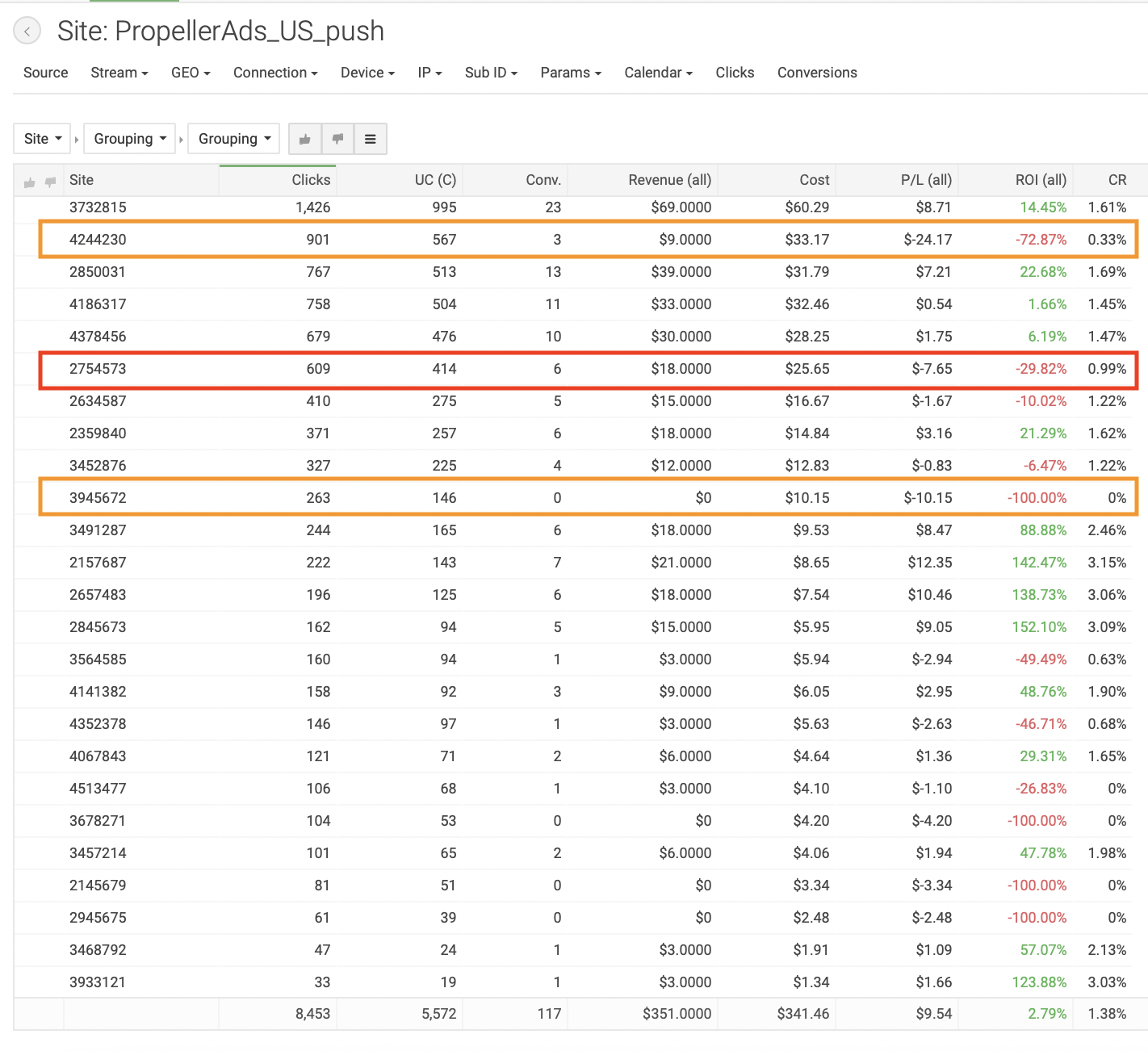The height and width of the screenshot is (1051, 1148).
Task: Open the first Grouping dropdown
Action: [130, 139]
